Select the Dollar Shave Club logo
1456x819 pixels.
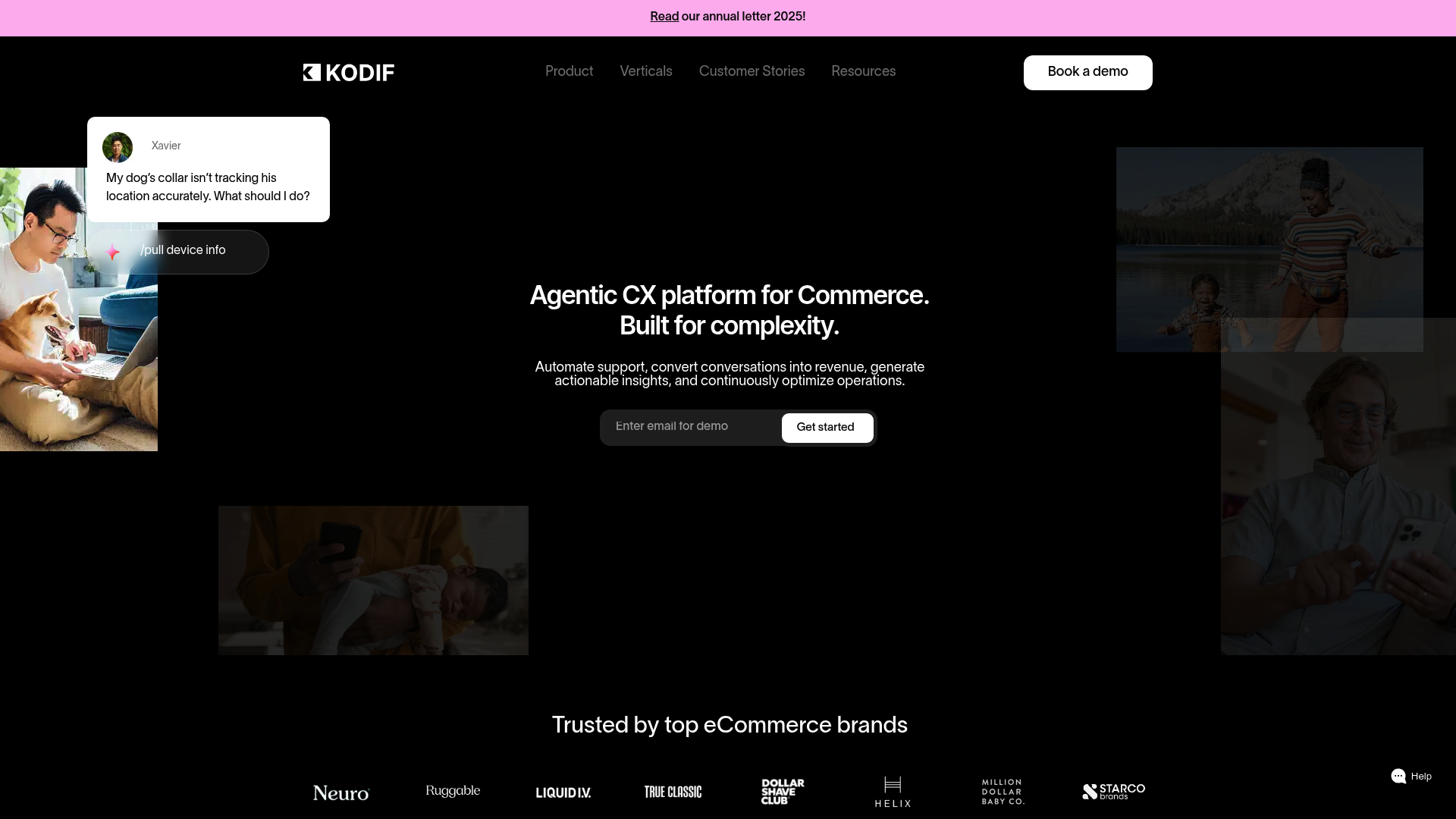[x=782, y=791]
